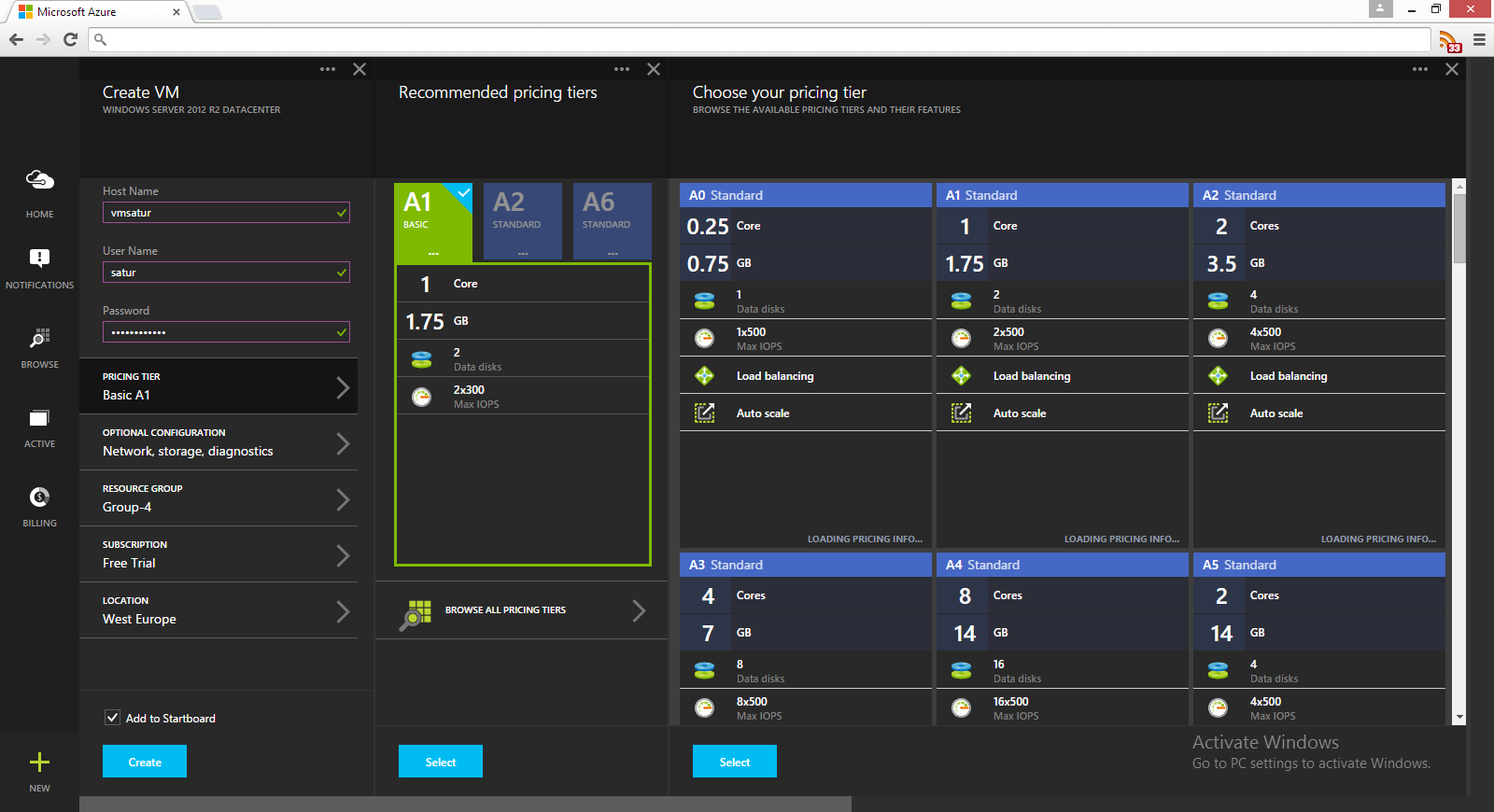Expand the Resource Group row
Screen dimensions: 1494x812
click(x=218, y=498)
